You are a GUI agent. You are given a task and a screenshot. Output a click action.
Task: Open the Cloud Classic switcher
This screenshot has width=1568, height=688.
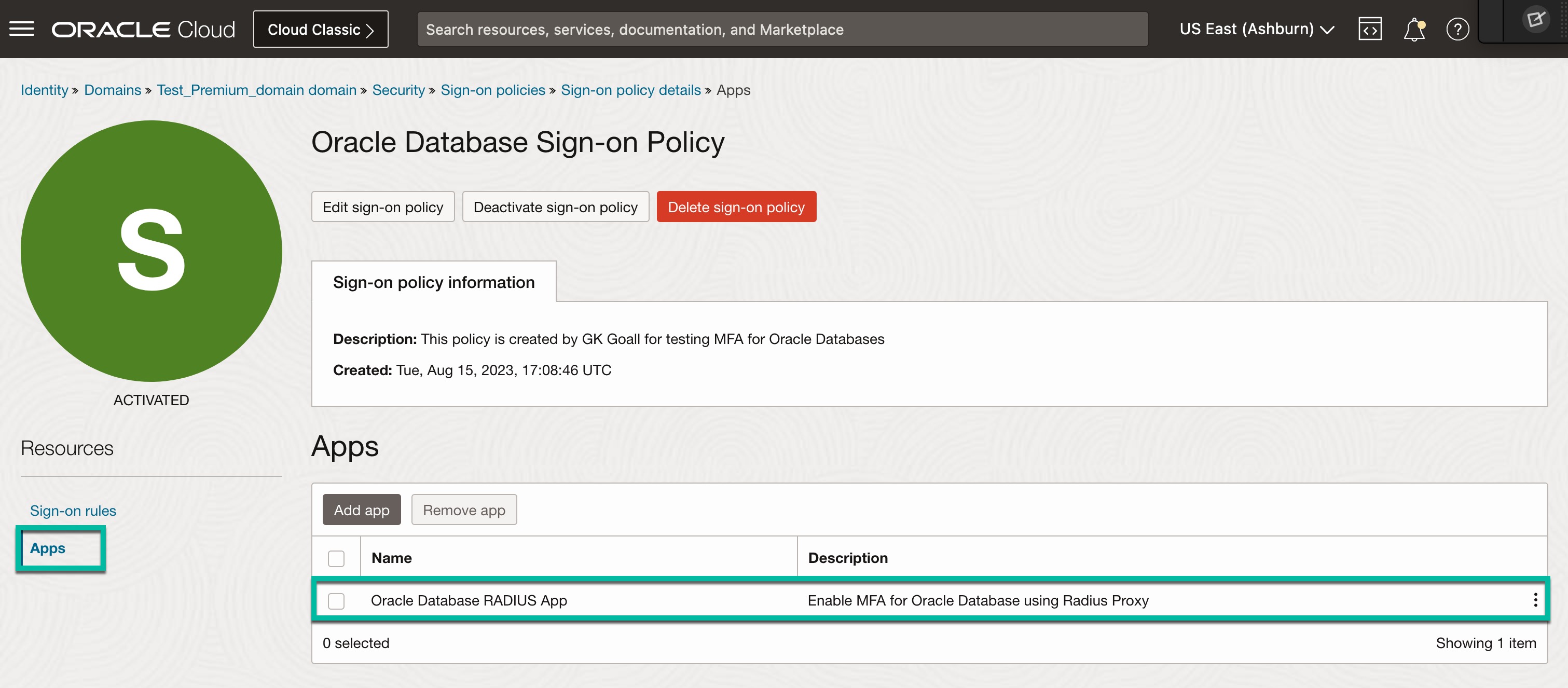pyautogui.click(x=321, y=29)
